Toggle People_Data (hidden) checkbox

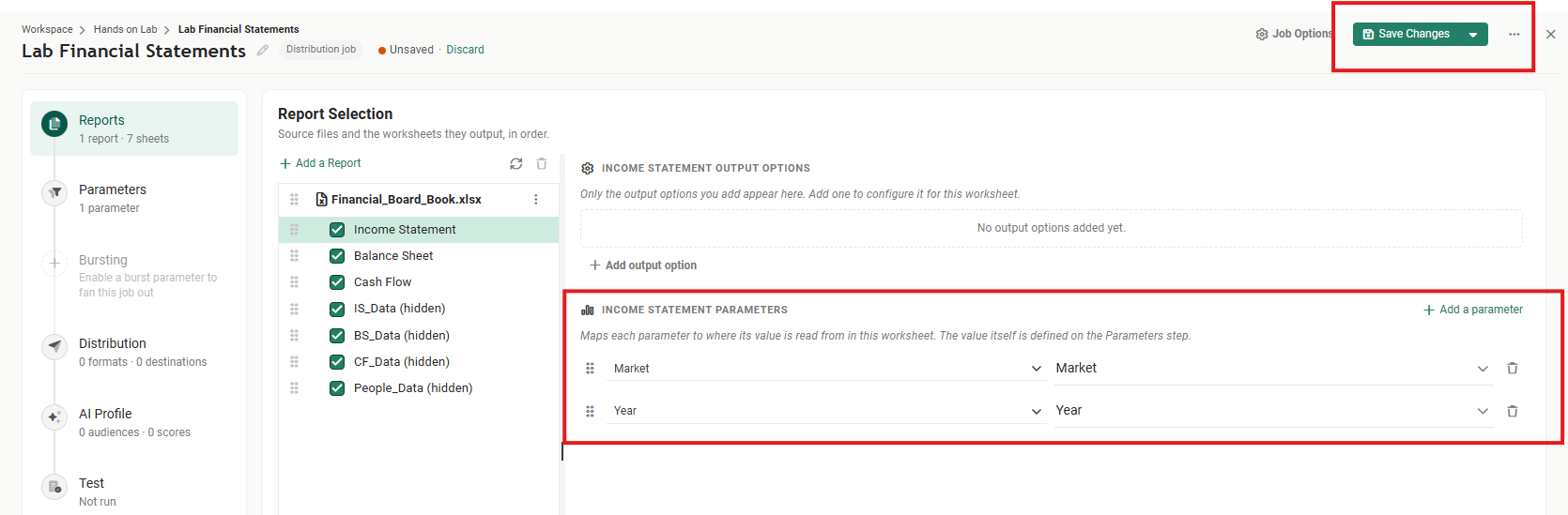coord(337,388)
